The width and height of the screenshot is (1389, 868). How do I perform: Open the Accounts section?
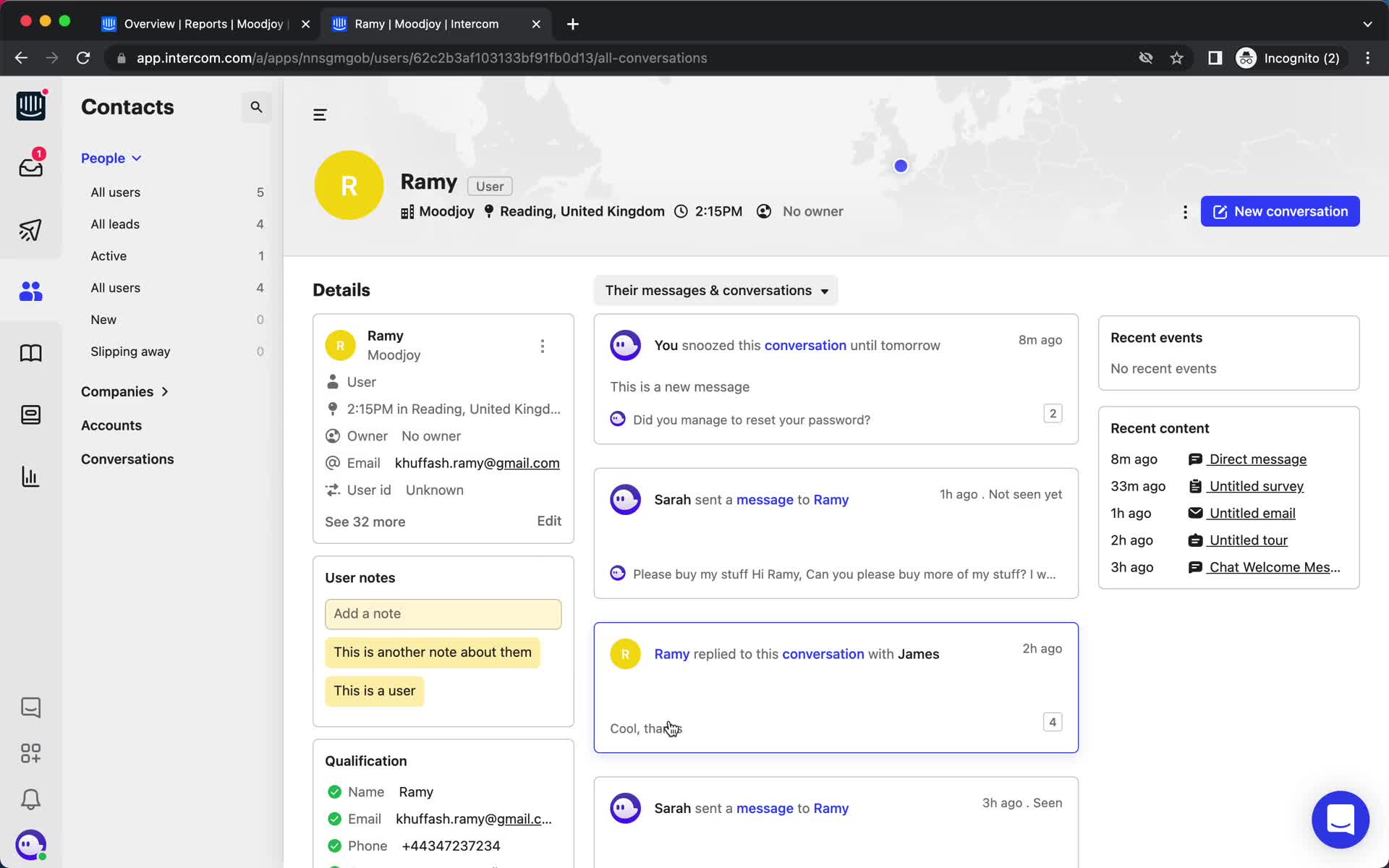pyautogui.click(x=111, y=425)
